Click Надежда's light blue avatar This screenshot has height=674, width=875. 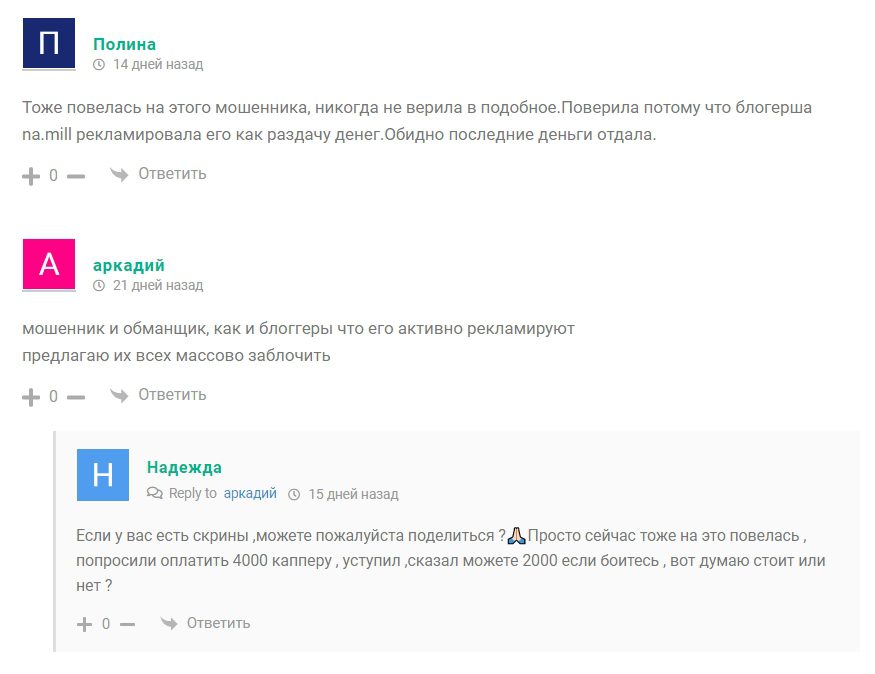click(103, 475)
